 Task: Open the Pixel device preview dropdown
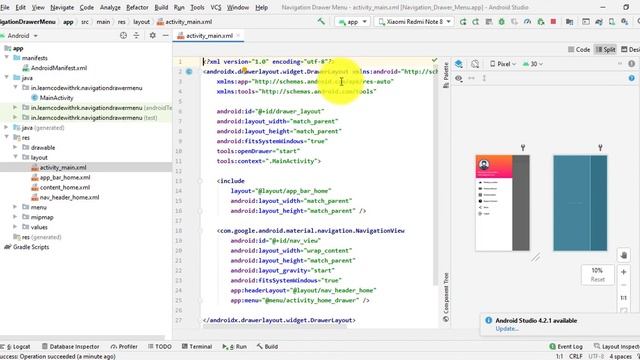[503, 64]
